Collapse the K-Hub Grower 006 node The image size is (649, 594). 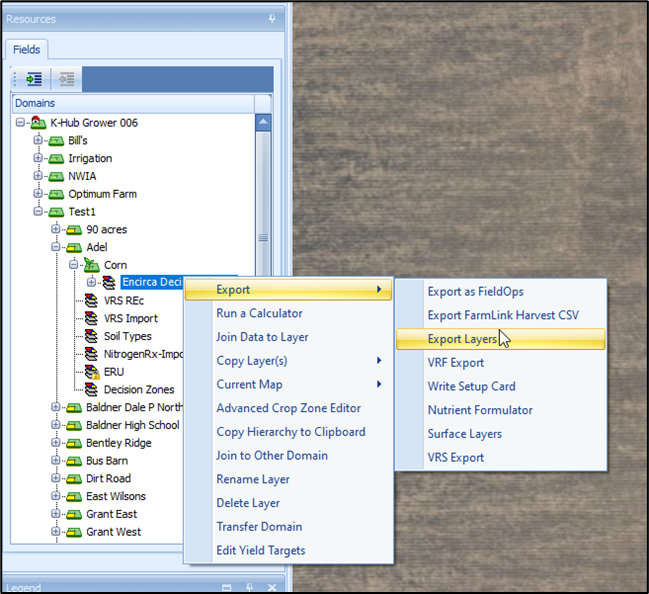pyautogui.click(x=20, y=122)
